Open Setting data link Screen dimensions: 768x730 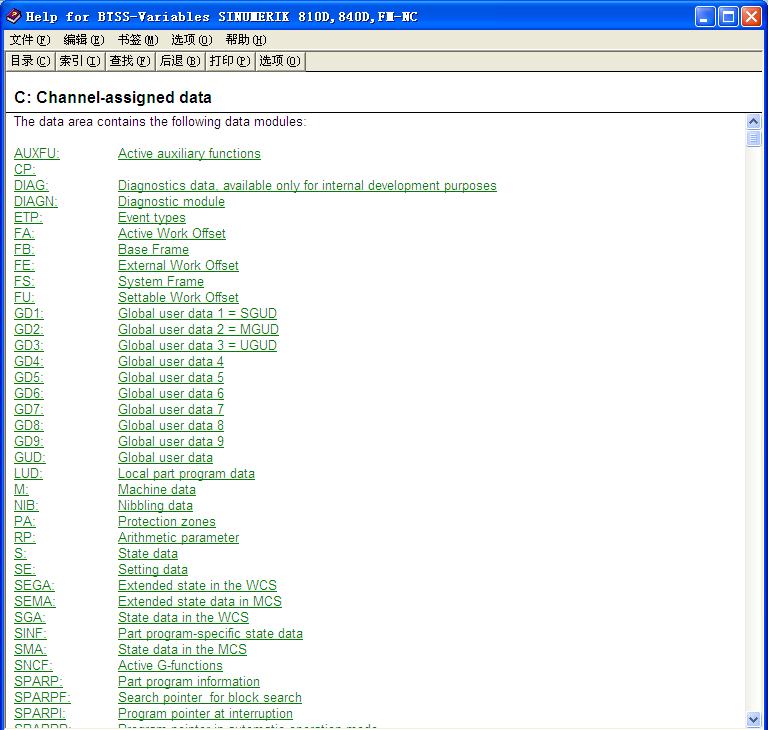coord(153,569)
